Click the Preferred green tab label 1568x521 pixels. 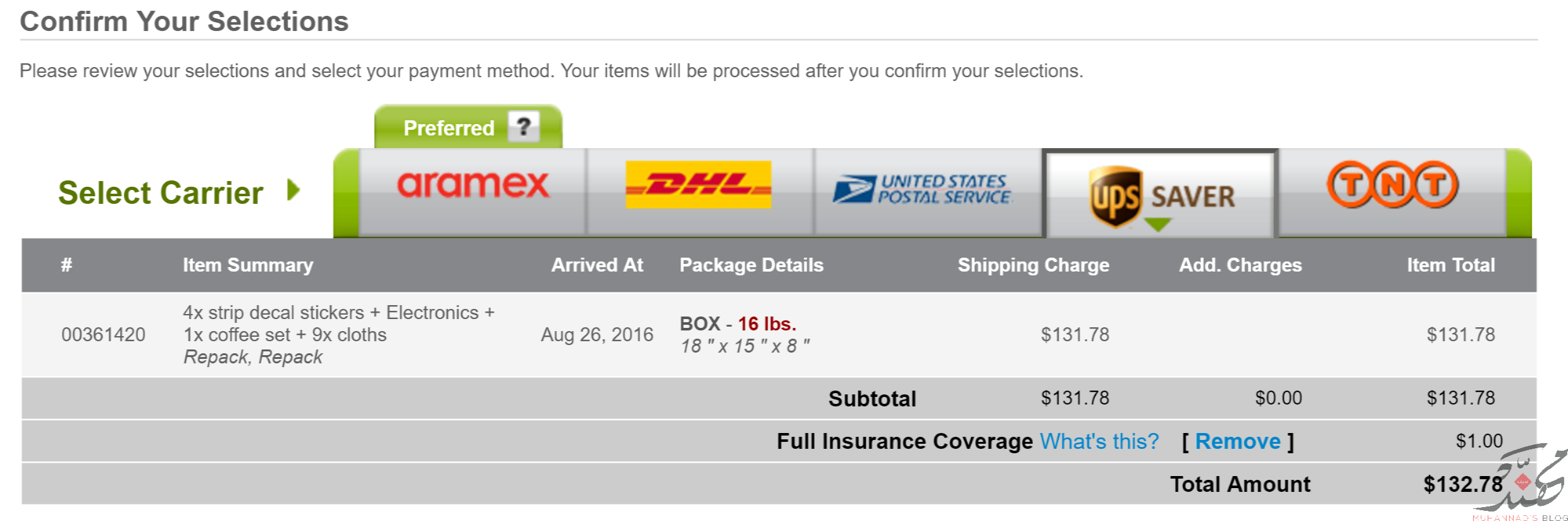(x=449, y=129)
